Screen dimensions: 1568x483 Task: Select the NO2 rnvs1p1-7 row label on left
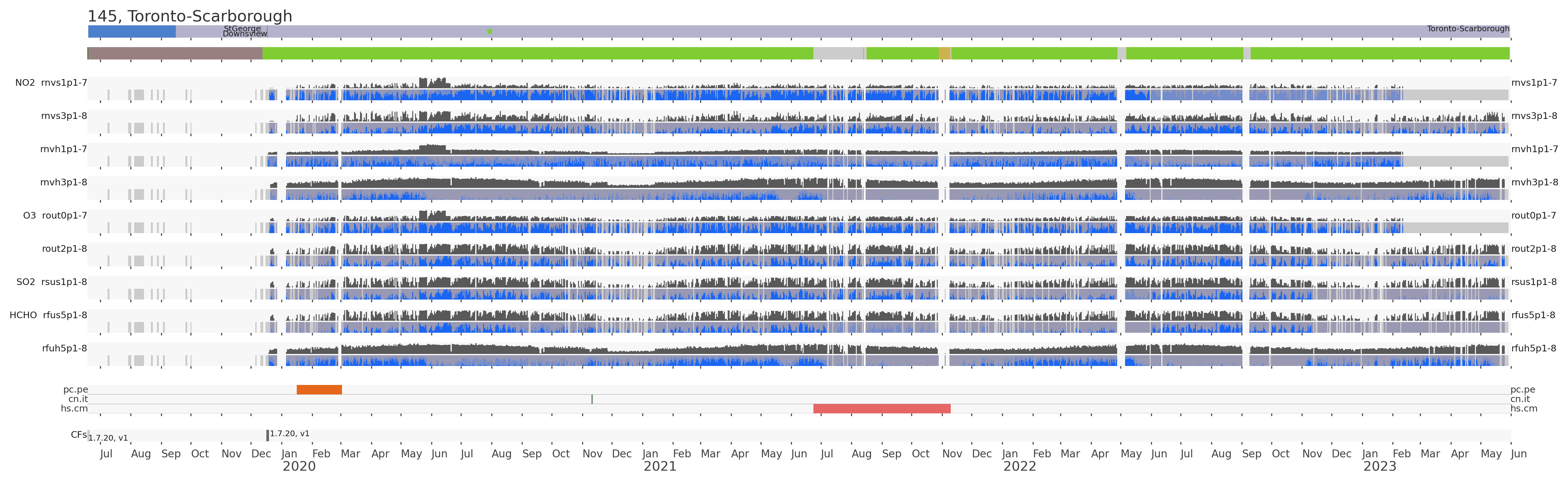pos(51,83)
